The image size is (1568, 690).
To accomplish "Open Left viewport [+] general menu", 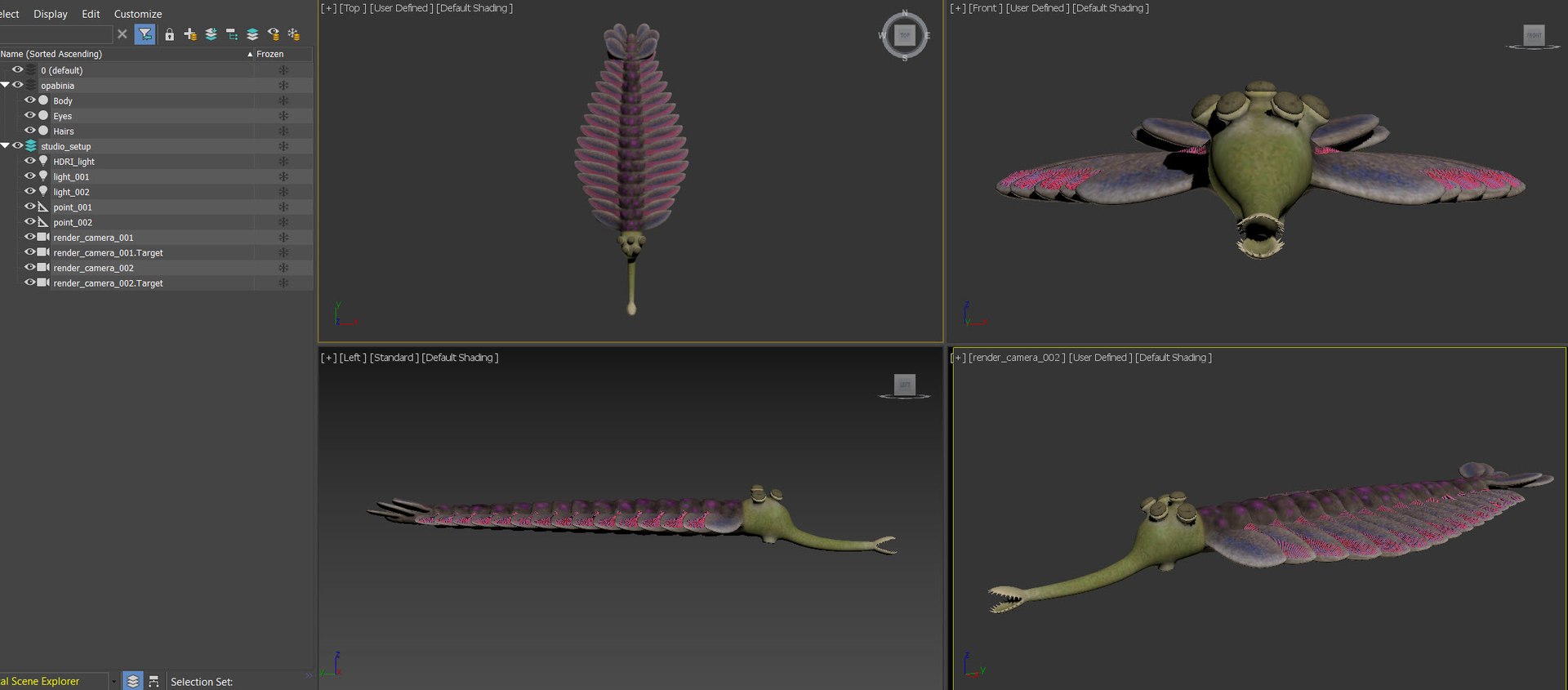I will pyautogui.click(x=328, y=358).
